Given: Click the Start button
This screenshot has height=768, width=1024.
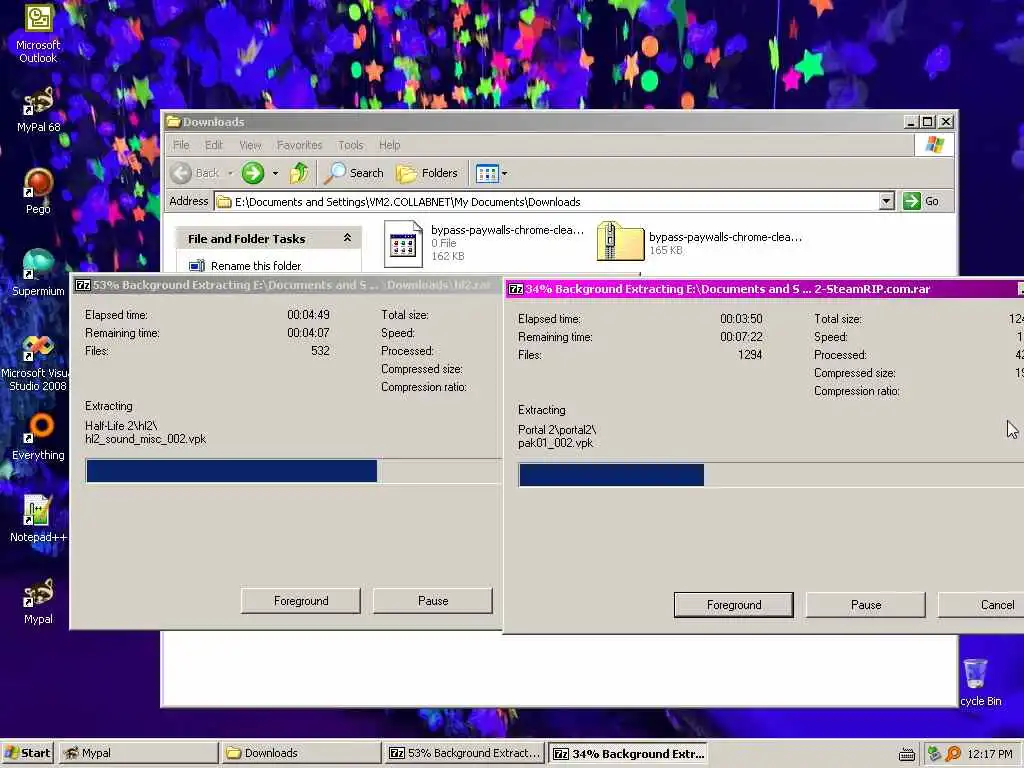Looking at the screenshot, I should (x=27, y=753).
